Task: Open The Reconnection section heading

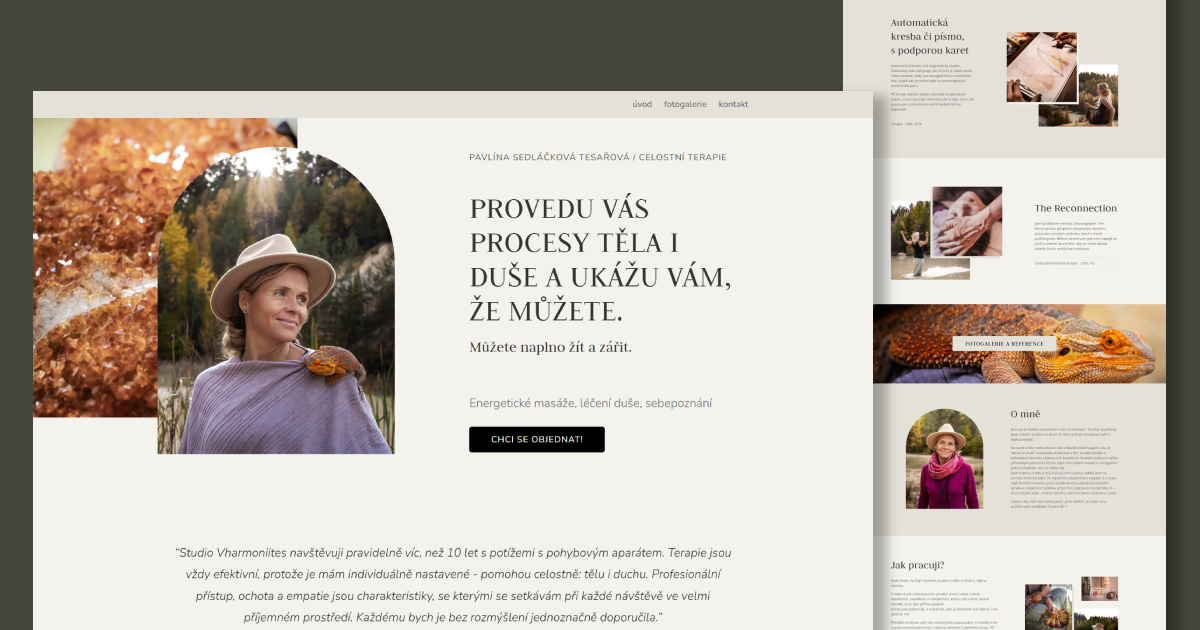Action: pos(1075,208)
